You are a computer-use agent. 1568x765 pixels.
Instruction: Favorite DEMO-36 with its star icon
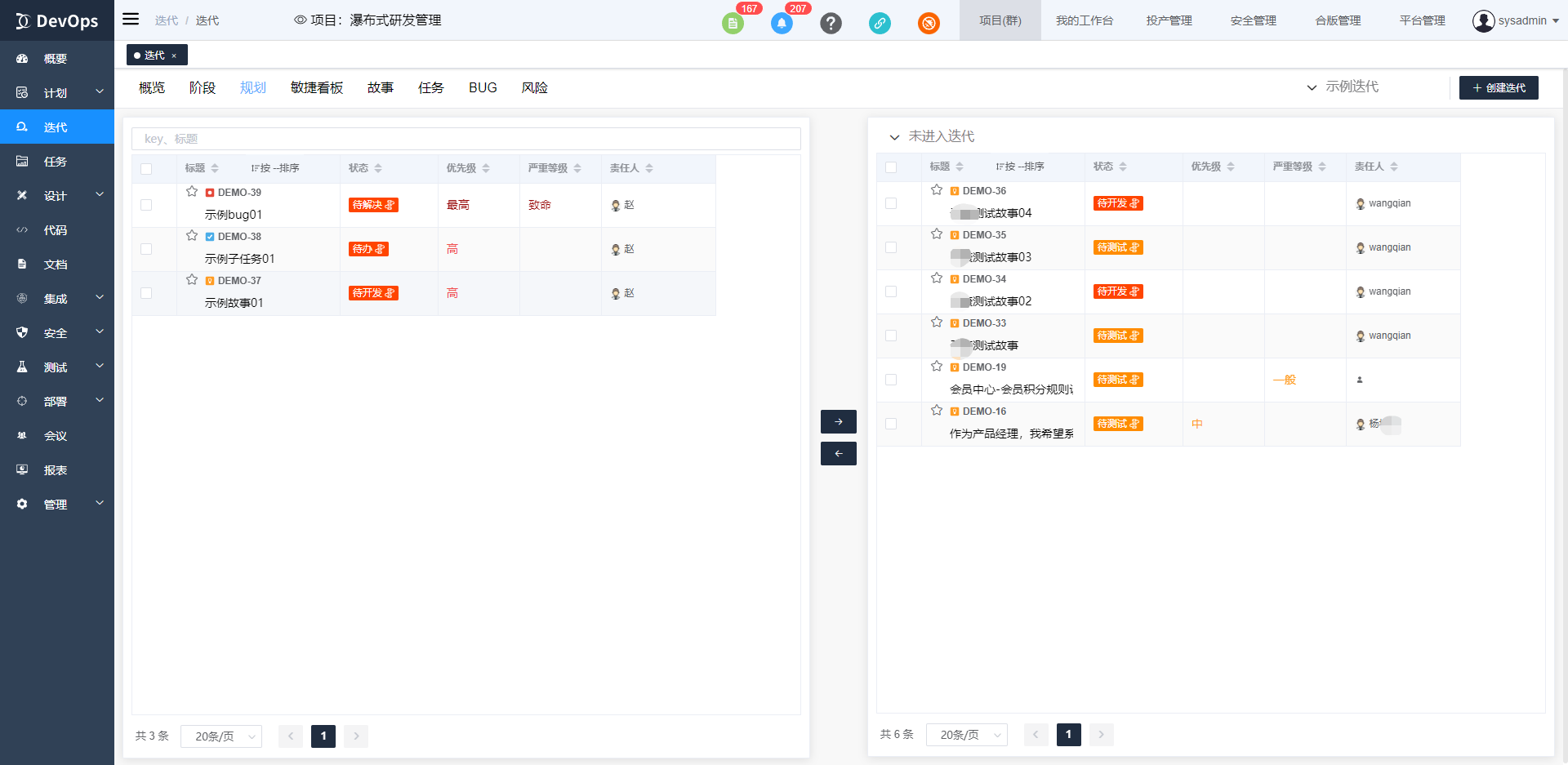click(x=937, y=190)
